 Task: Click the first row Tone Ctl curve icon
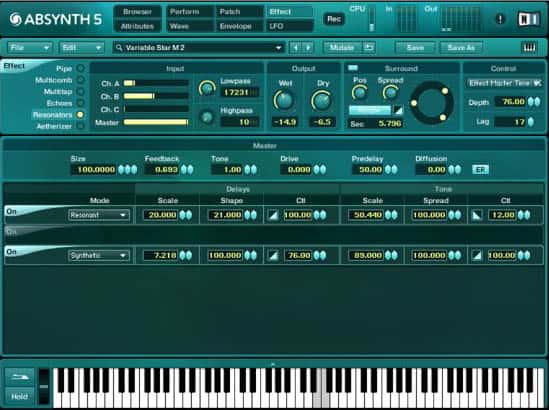(477, 215)
